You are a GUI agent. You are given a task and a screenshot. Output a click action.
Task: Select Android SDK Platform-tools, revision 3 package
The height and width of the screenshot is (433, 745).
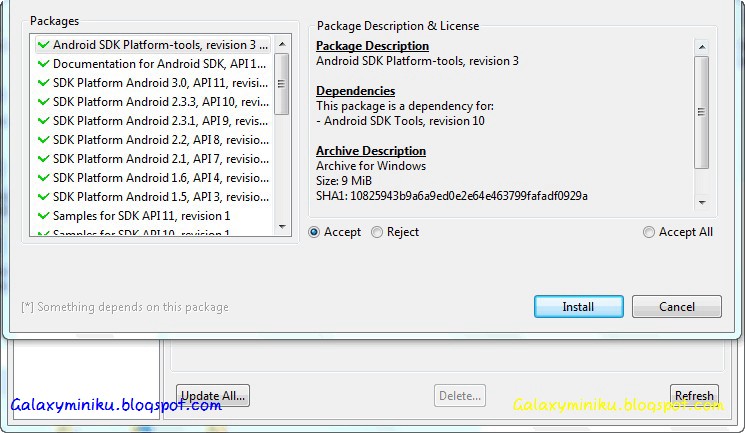153,45
